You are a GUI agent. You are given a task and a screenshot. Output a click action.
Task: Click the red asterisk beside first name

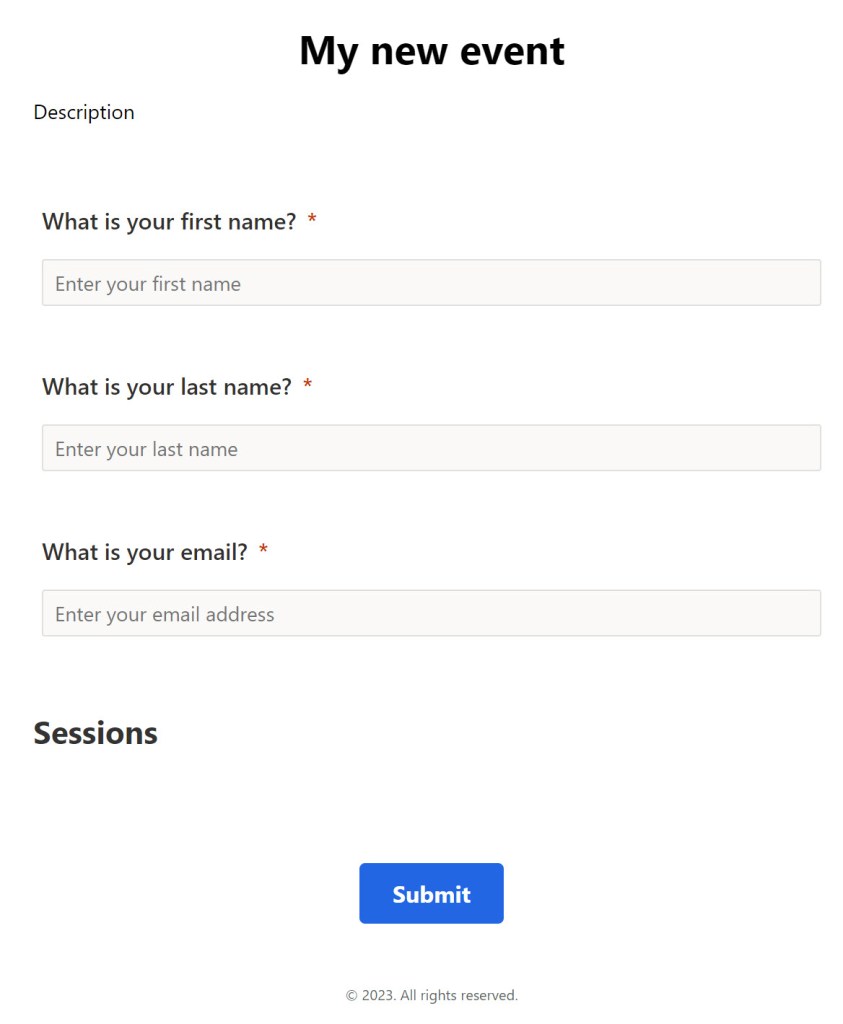(x=312, y=220)
